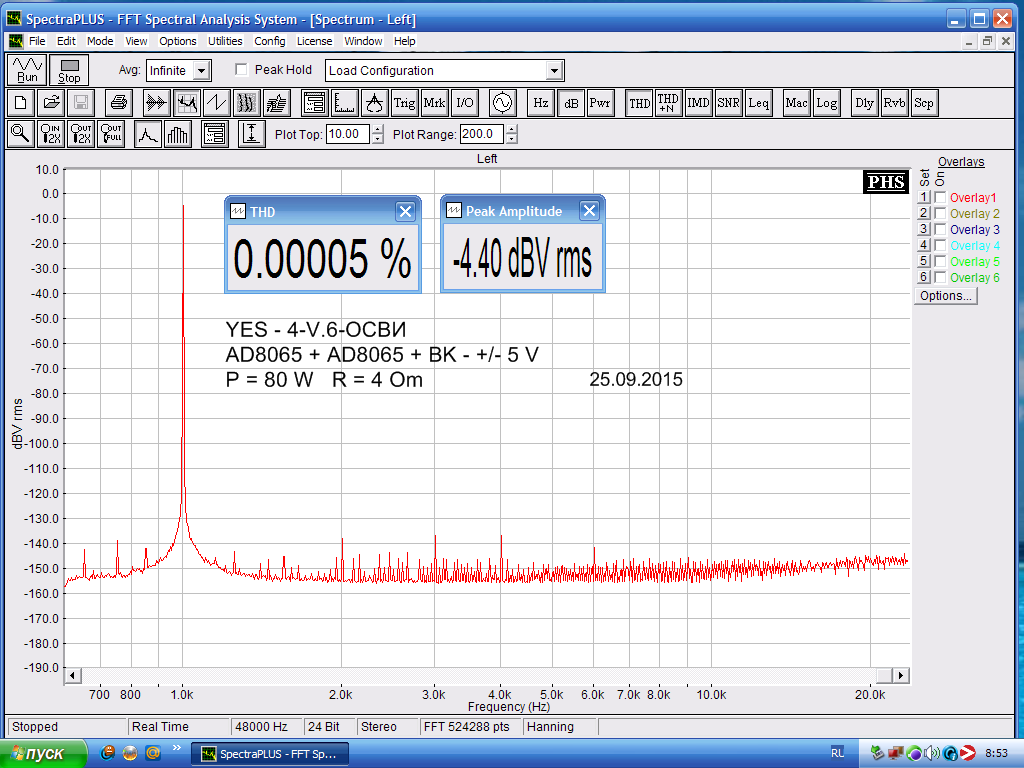Click the magnifier zoom icon

(x=20, y=134)
